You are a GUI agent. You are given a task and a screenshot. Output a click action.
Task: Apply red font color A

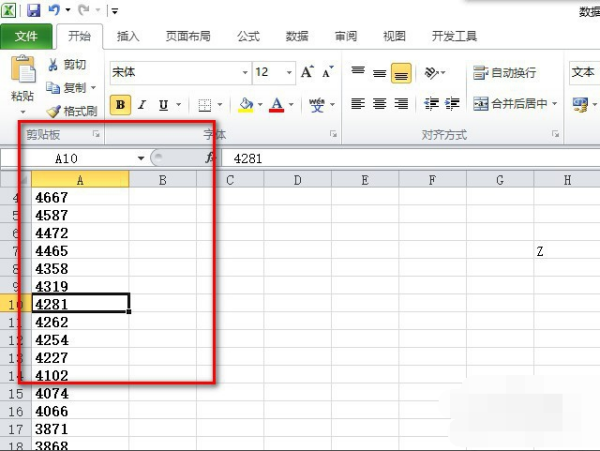(x=276, y=104)
